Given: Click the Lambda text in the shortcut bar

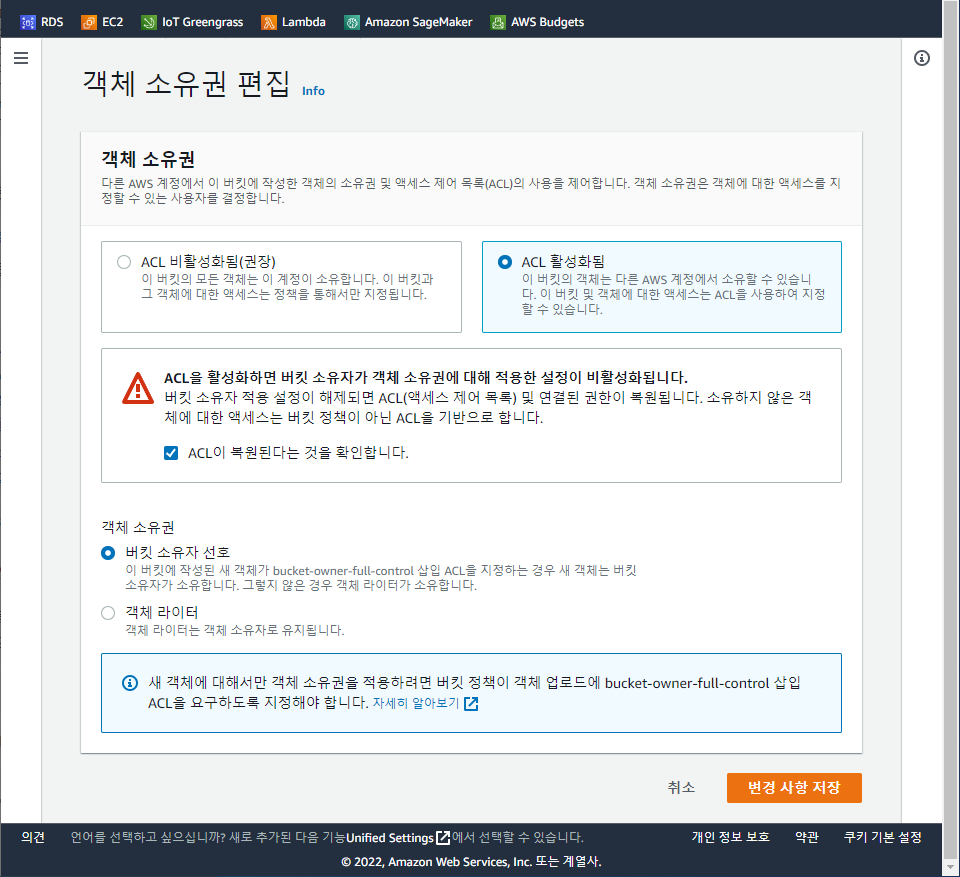Looking at the screenshot, I should 304,22.
